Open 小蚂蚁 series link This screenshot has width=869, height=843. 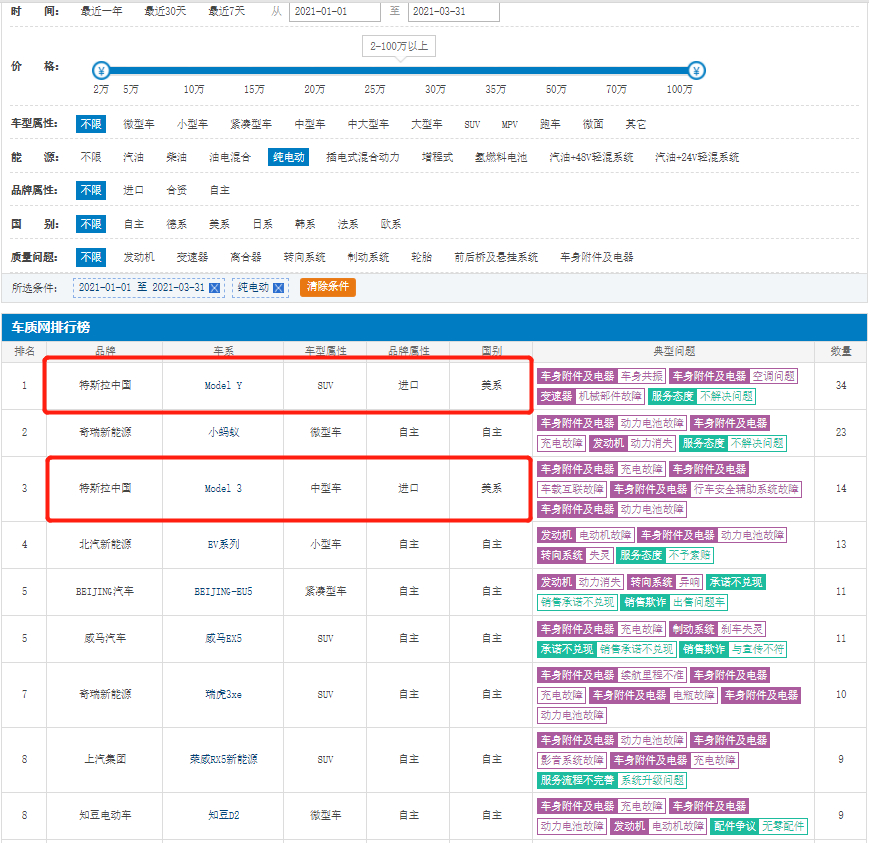tap(223, 432)
